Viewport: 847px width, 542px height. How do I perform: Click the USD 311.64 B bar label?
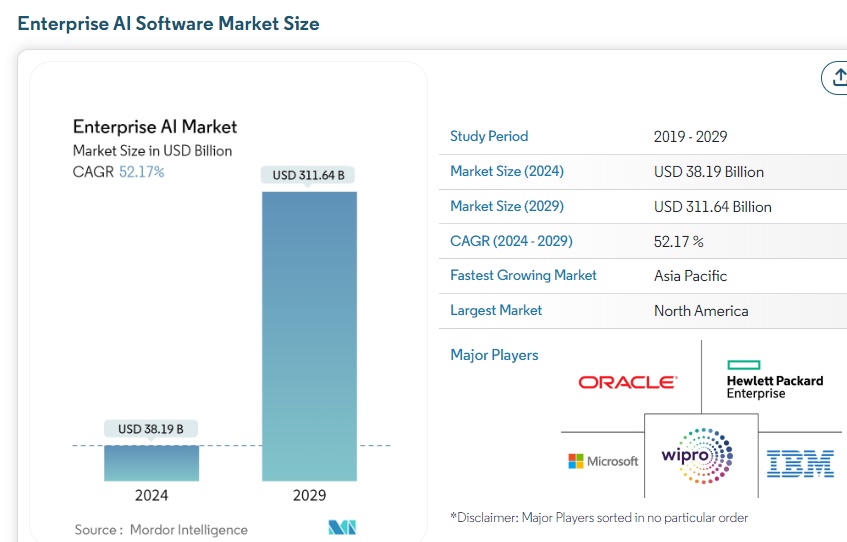tap(308, 175)
